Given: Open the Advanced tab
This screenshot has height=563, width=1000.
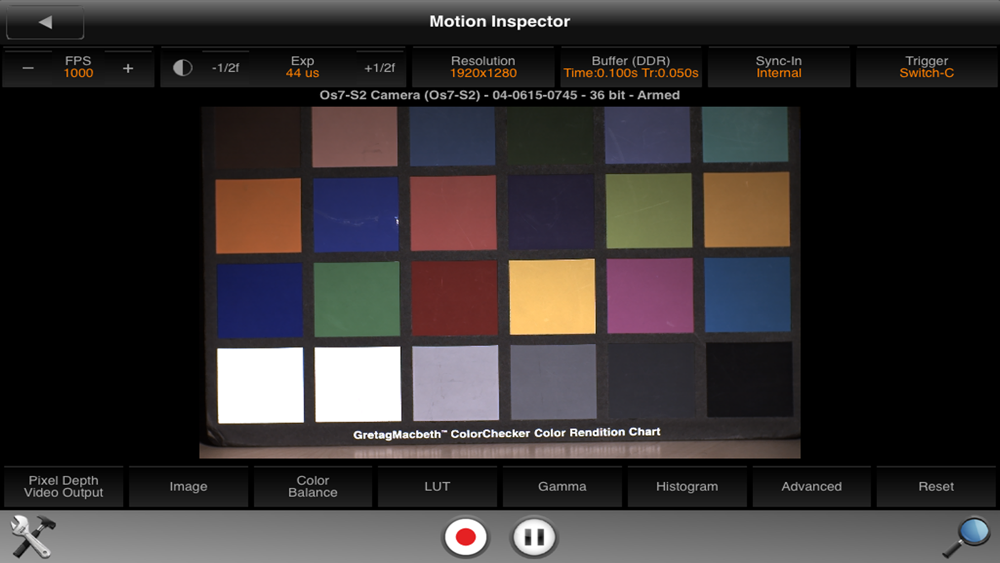Looking at the screenshot, I should [x=811, y=486].
